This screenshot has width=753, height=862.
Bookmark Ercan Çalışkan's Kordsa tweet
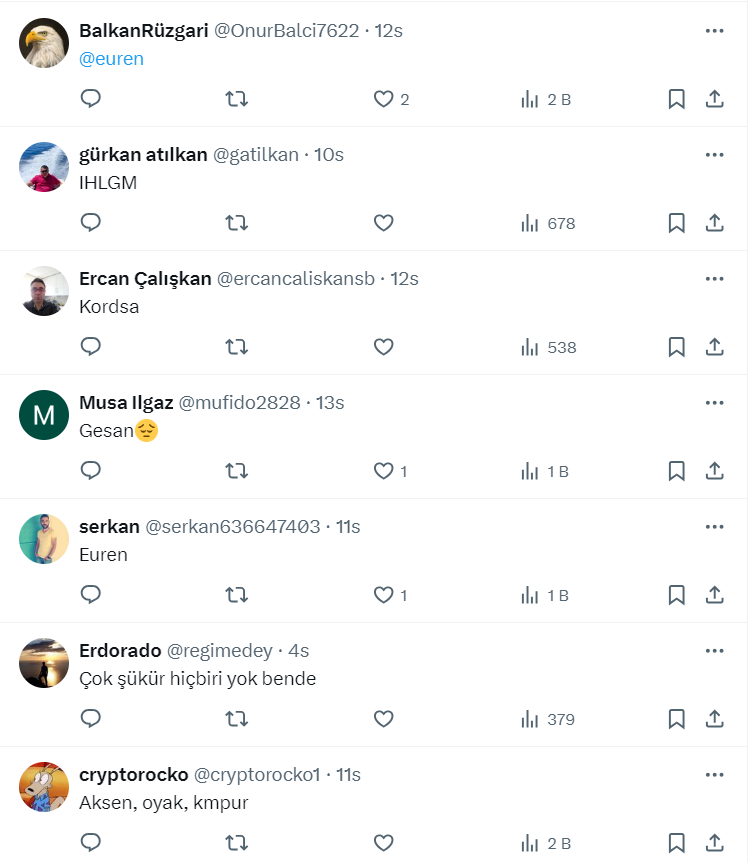point(676,347)
